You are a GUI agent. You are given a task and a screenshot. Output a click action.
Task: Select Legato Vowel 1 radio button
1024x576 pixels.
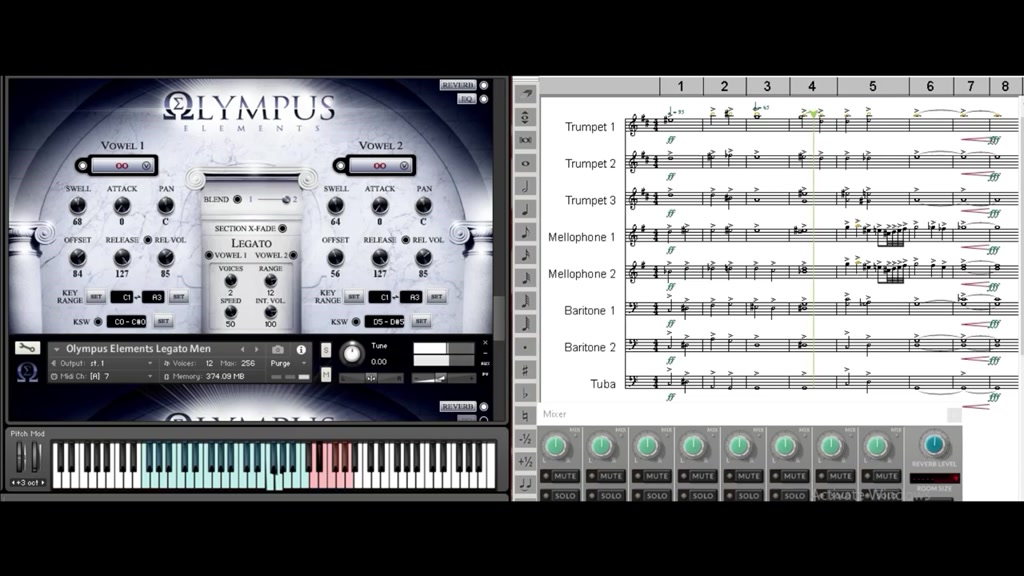(209, 255)
